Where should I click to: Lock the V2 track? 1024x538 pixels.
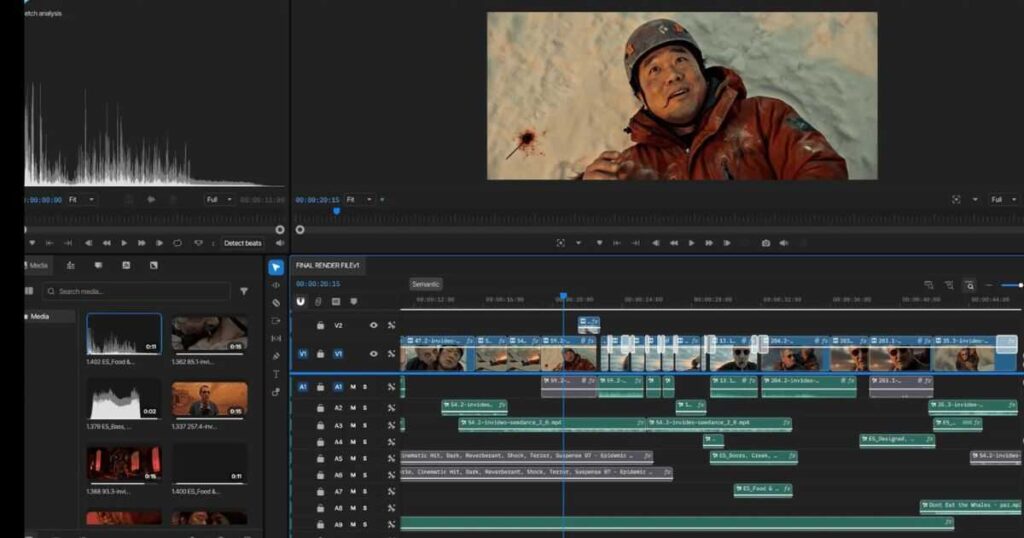321,325
